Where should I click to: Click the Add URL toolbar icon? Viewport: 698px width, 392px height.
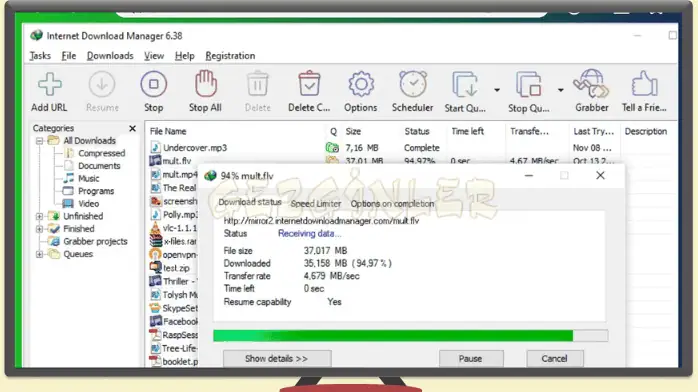[x=49, y=85]
